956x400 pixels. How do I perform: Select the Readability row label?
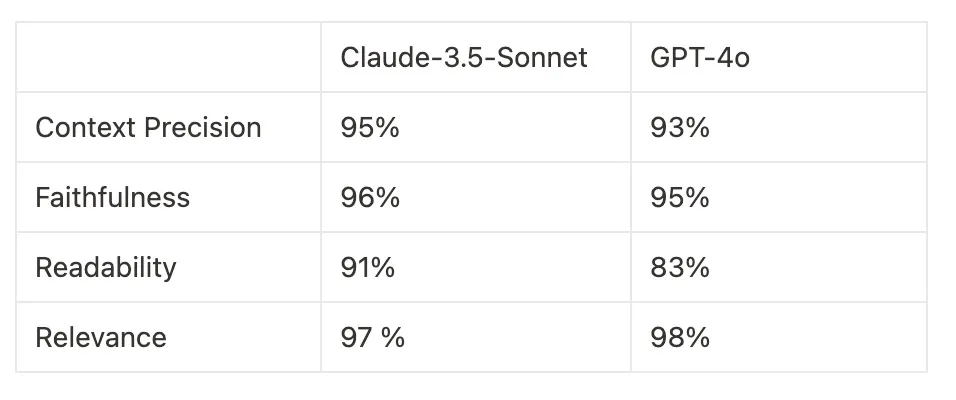pos(105,268)
